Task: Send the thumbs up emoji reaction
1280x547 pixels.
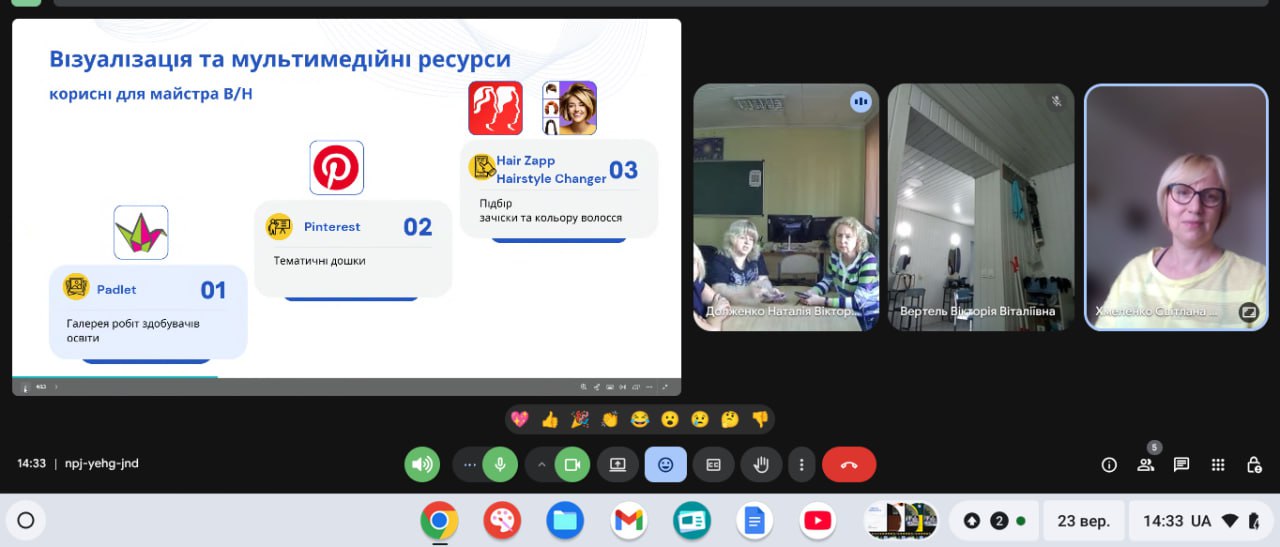Action: (x=549, y=420)
